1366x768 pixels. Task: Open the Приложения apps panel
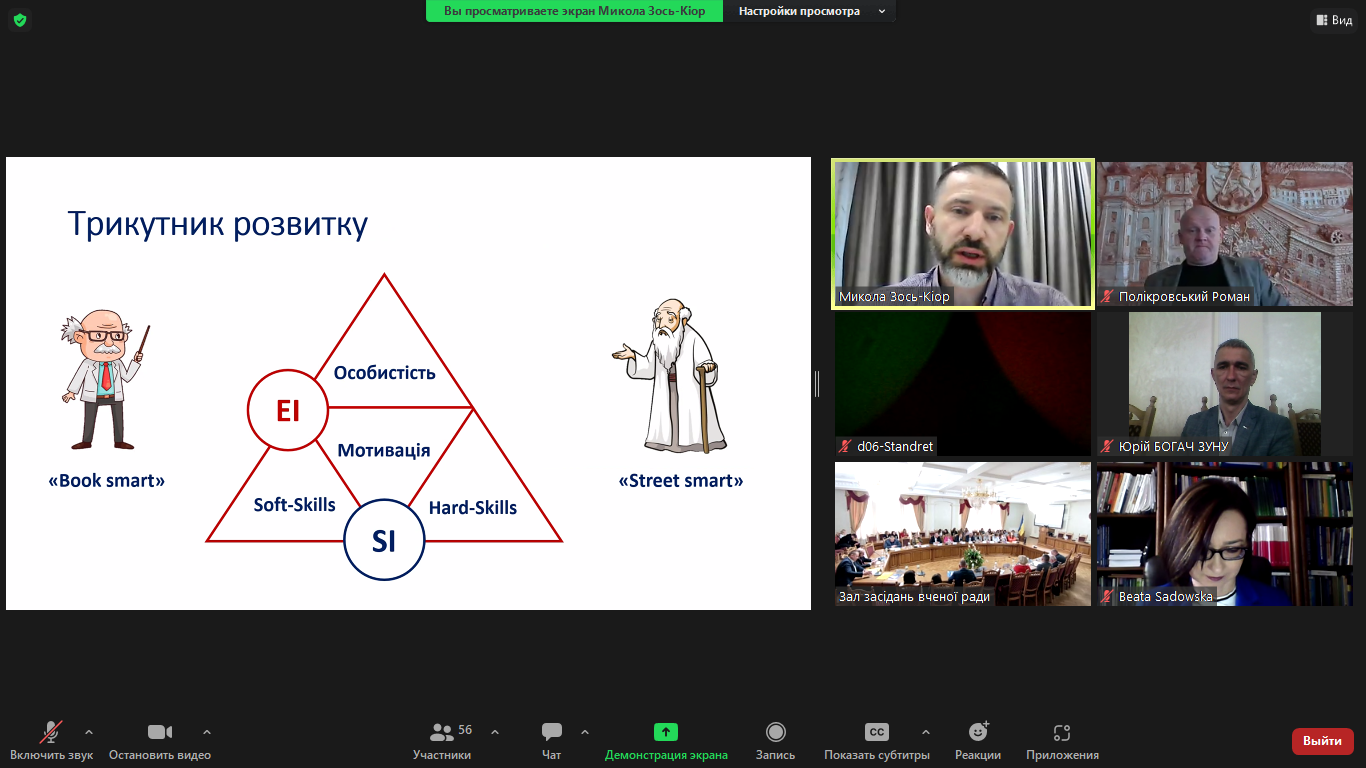pos(1062,740)
